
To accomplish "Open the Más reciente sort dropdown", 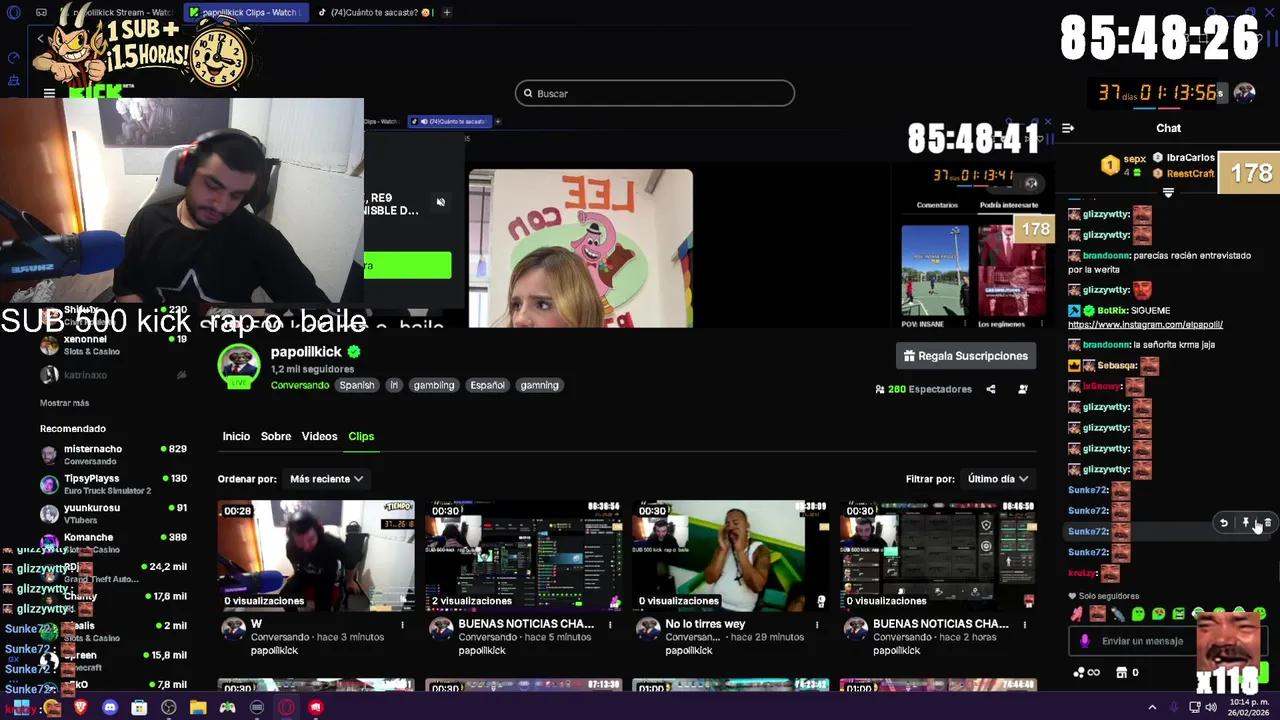I will (326, 479).
